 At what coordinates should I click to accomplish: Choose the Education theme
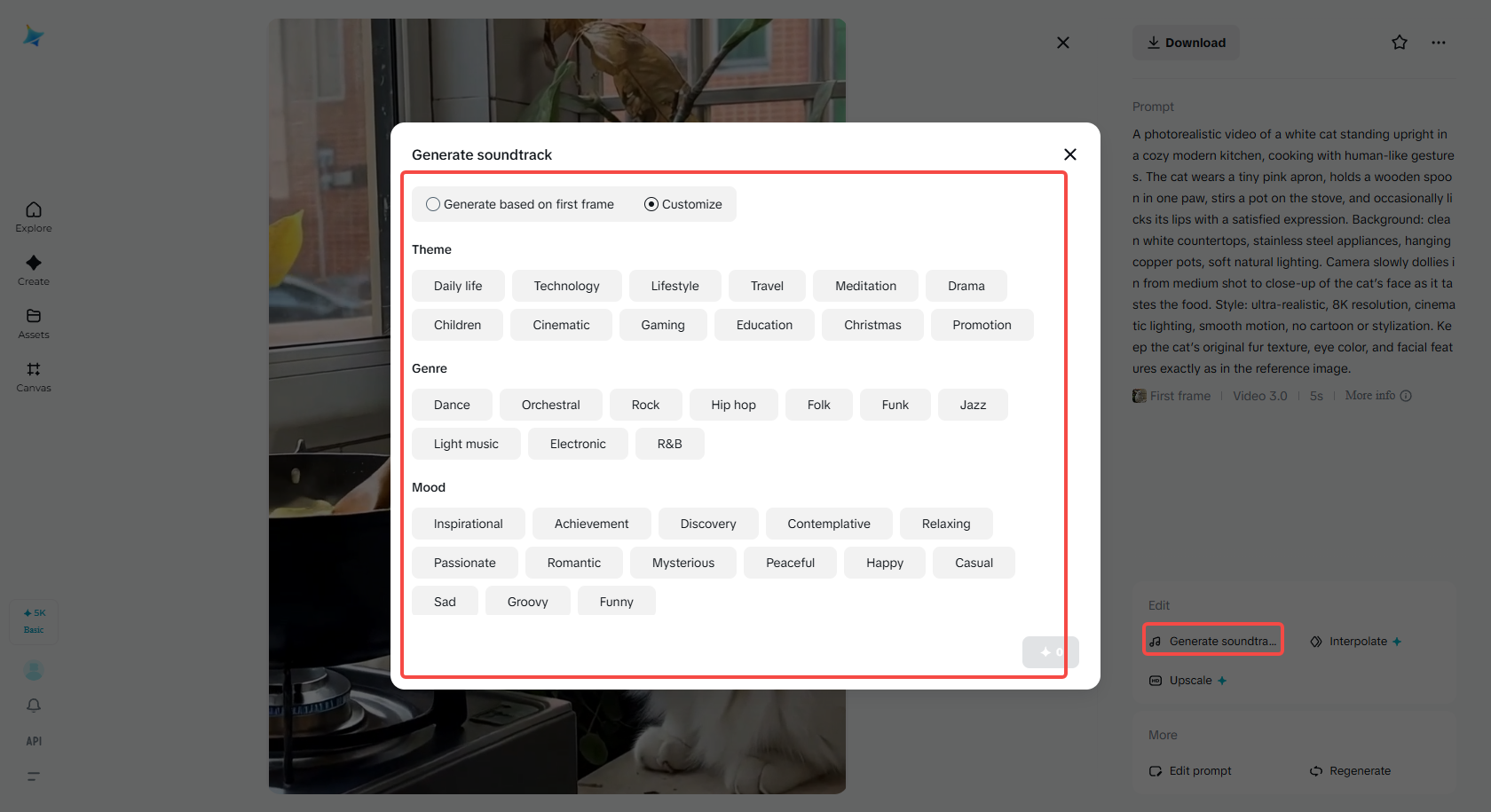click(765, 325)
